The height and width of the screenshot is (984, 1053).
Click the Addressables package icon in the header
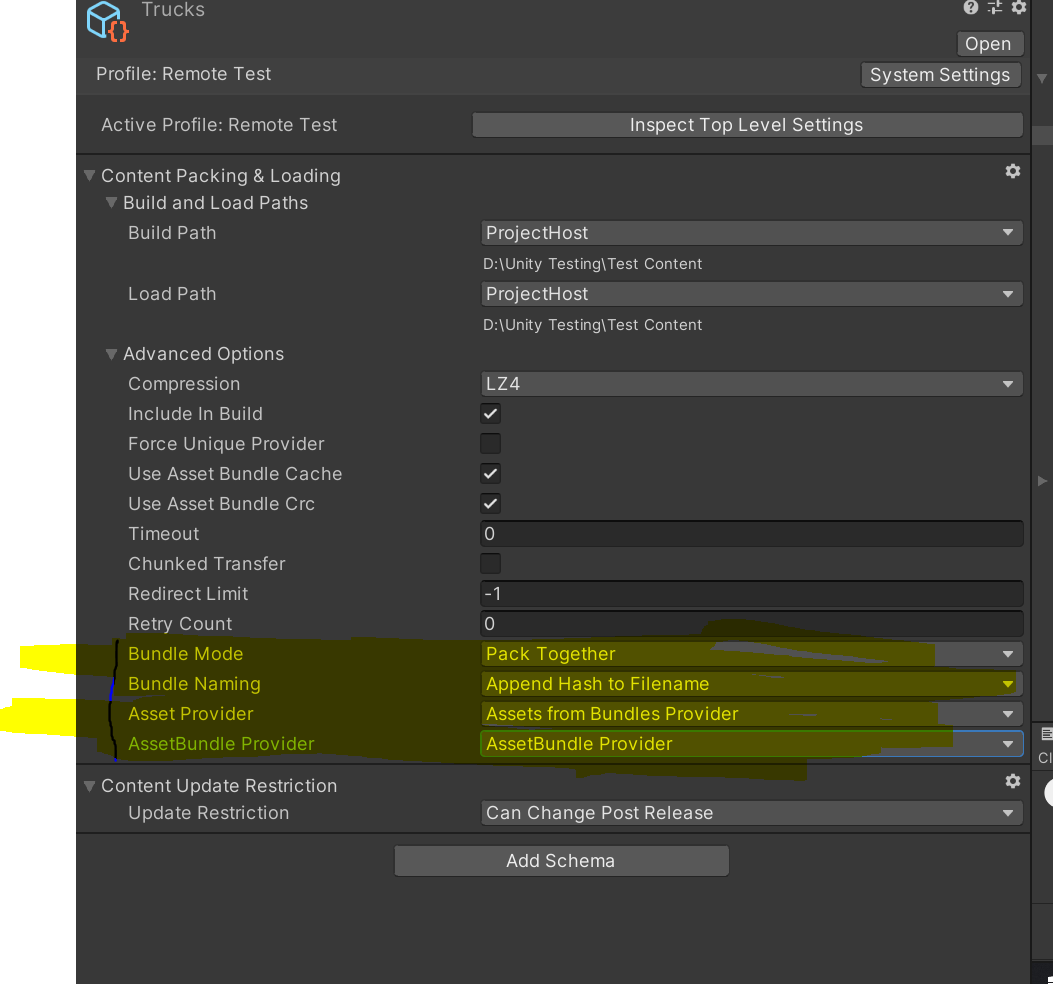(x=107, y=21)
